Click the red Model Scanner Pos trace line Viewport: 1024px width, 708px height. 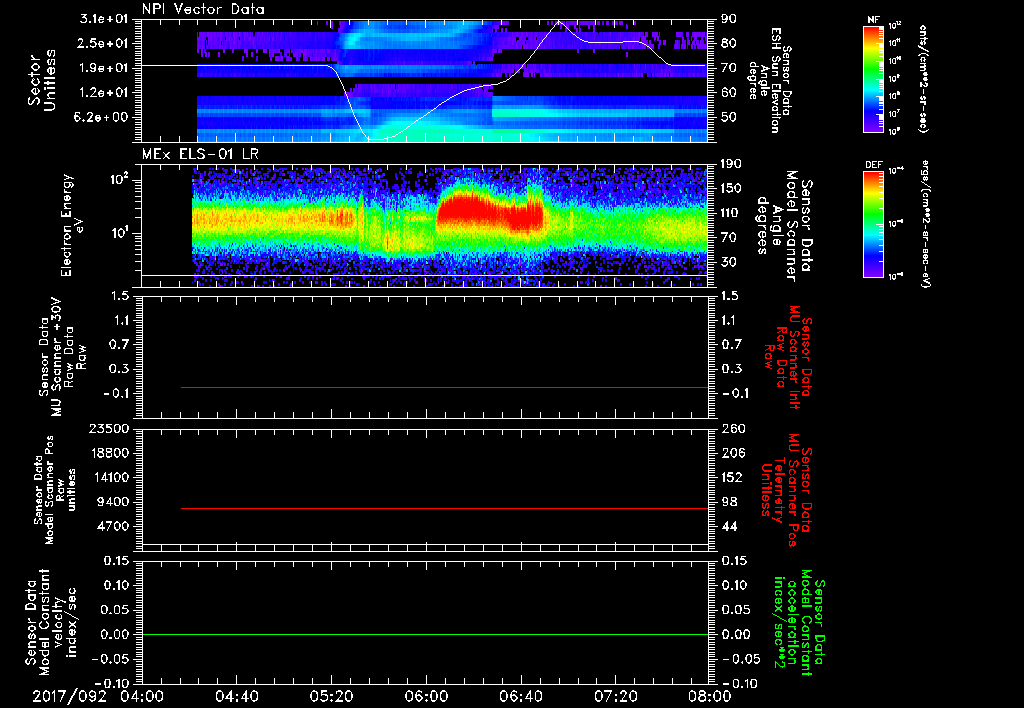tap(444, 508)
